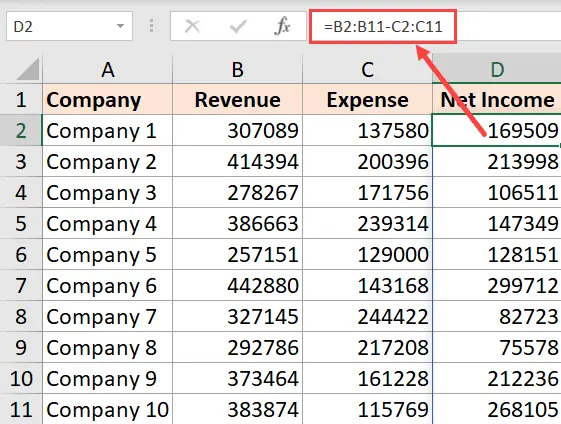Viewport: 561px width, 424px height.
Task: Select cell containing Company 7
Action: click(107, 317)
